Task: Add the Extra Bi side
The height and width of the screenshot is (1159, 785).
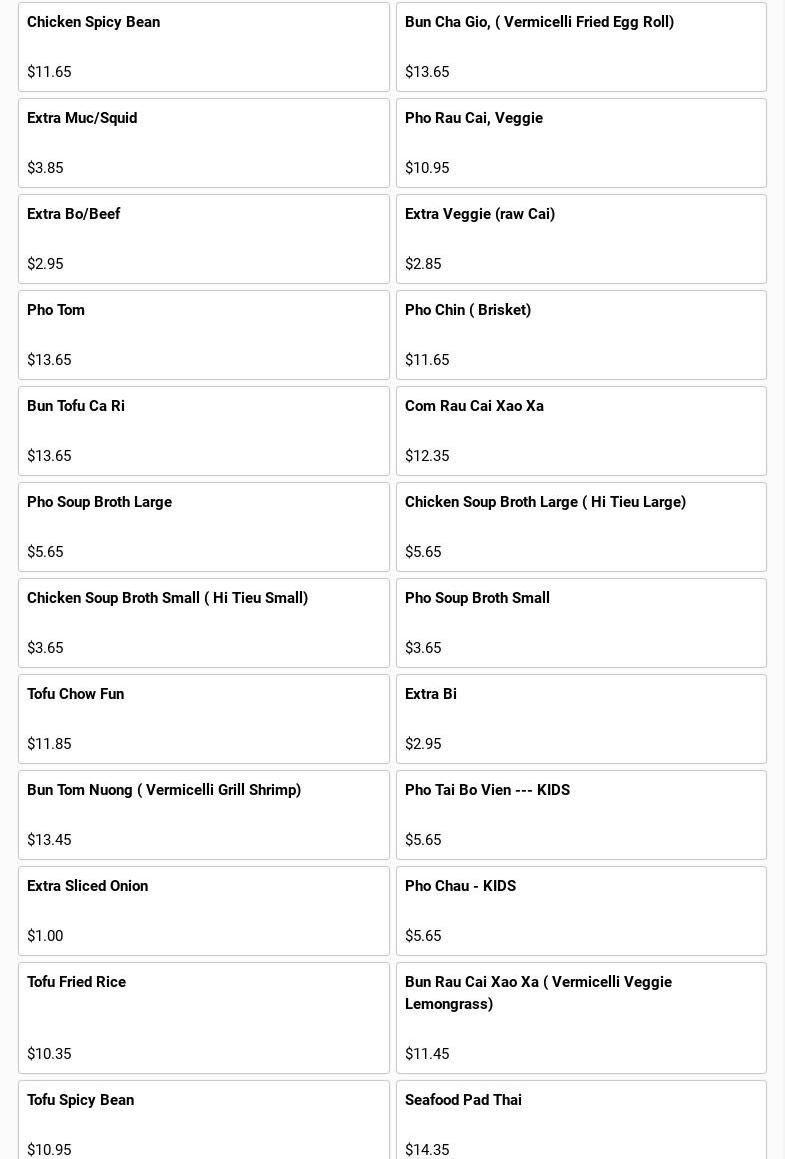Action: point(581,719)
